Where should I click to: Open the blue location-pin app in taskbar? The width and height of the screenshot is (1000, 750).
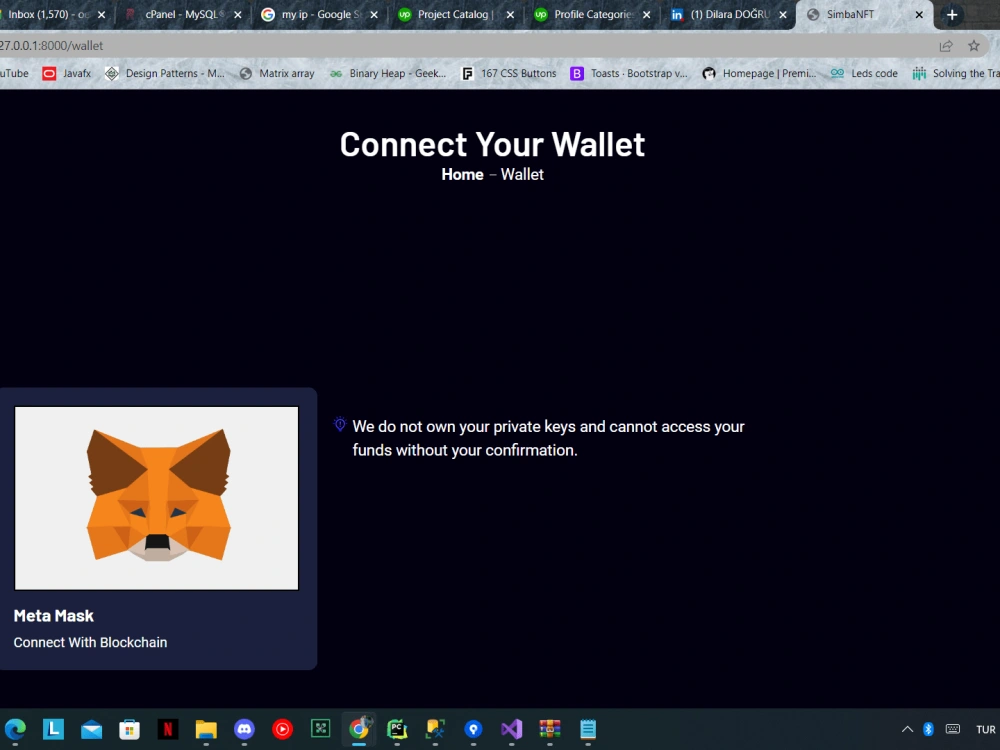(473, 729)
